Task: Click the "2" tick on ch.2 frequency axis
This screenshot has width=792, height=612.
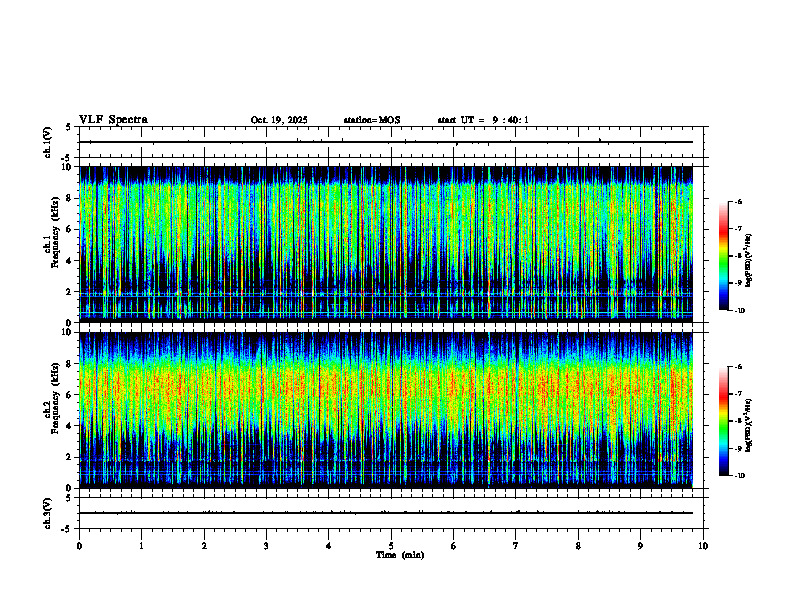Action: (x=71, y=457)
